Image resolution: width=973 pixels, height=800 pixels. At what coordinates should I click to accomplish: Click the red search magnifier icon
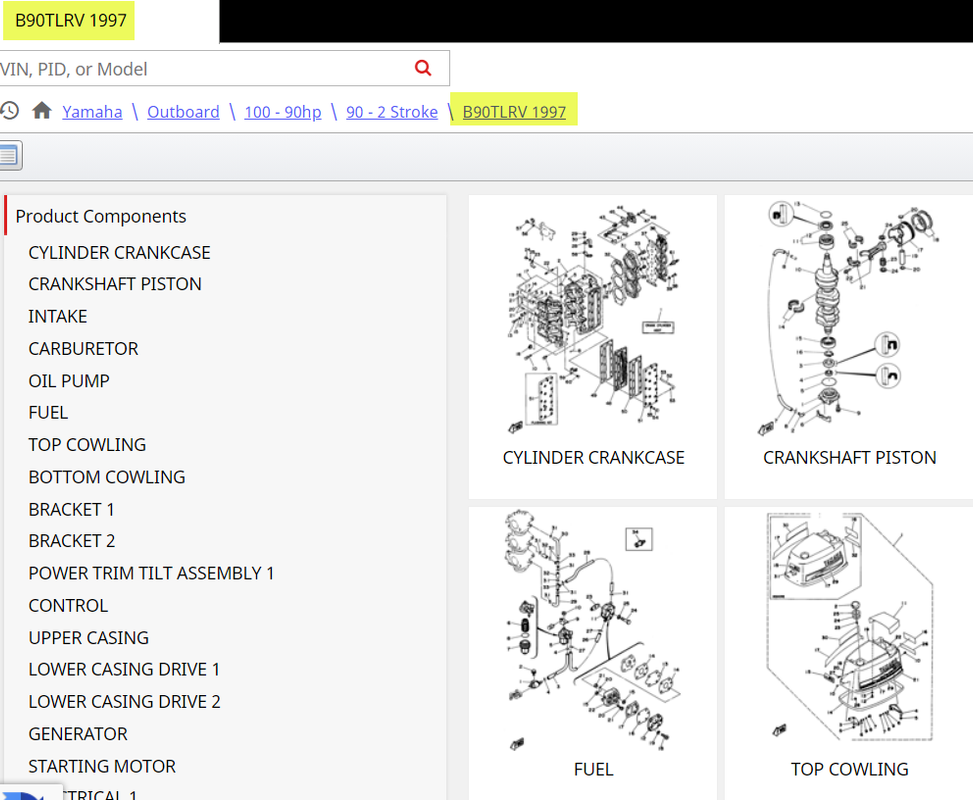pyautogui.click(x=423, y=68)
